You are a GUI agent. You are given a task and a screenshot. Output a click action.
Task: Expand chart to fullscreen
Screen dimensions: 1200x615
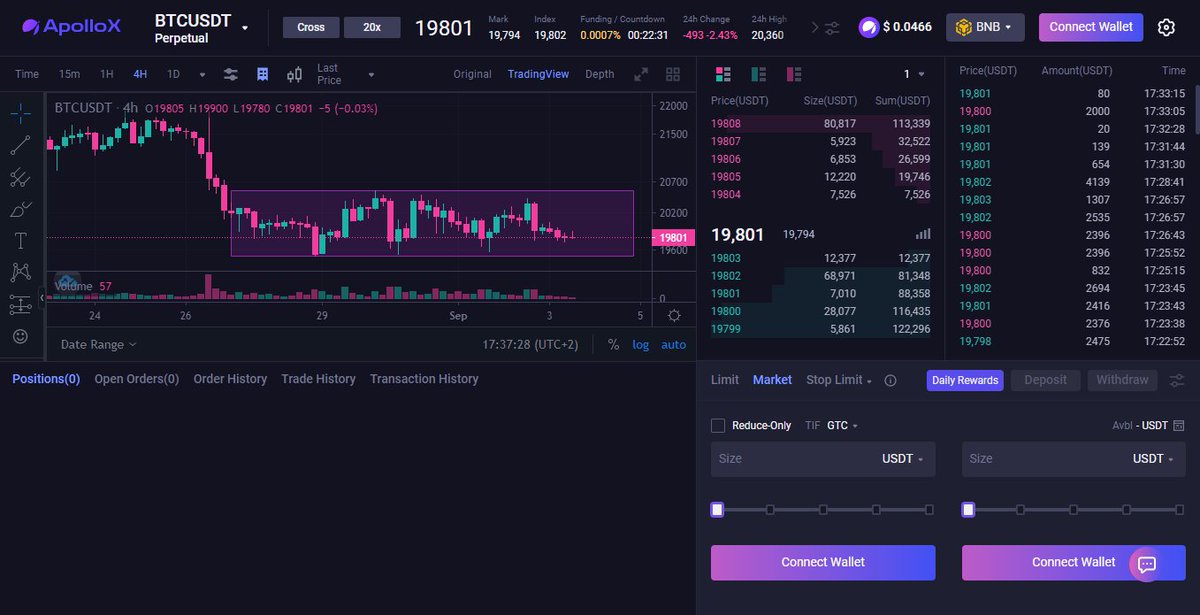641,74
